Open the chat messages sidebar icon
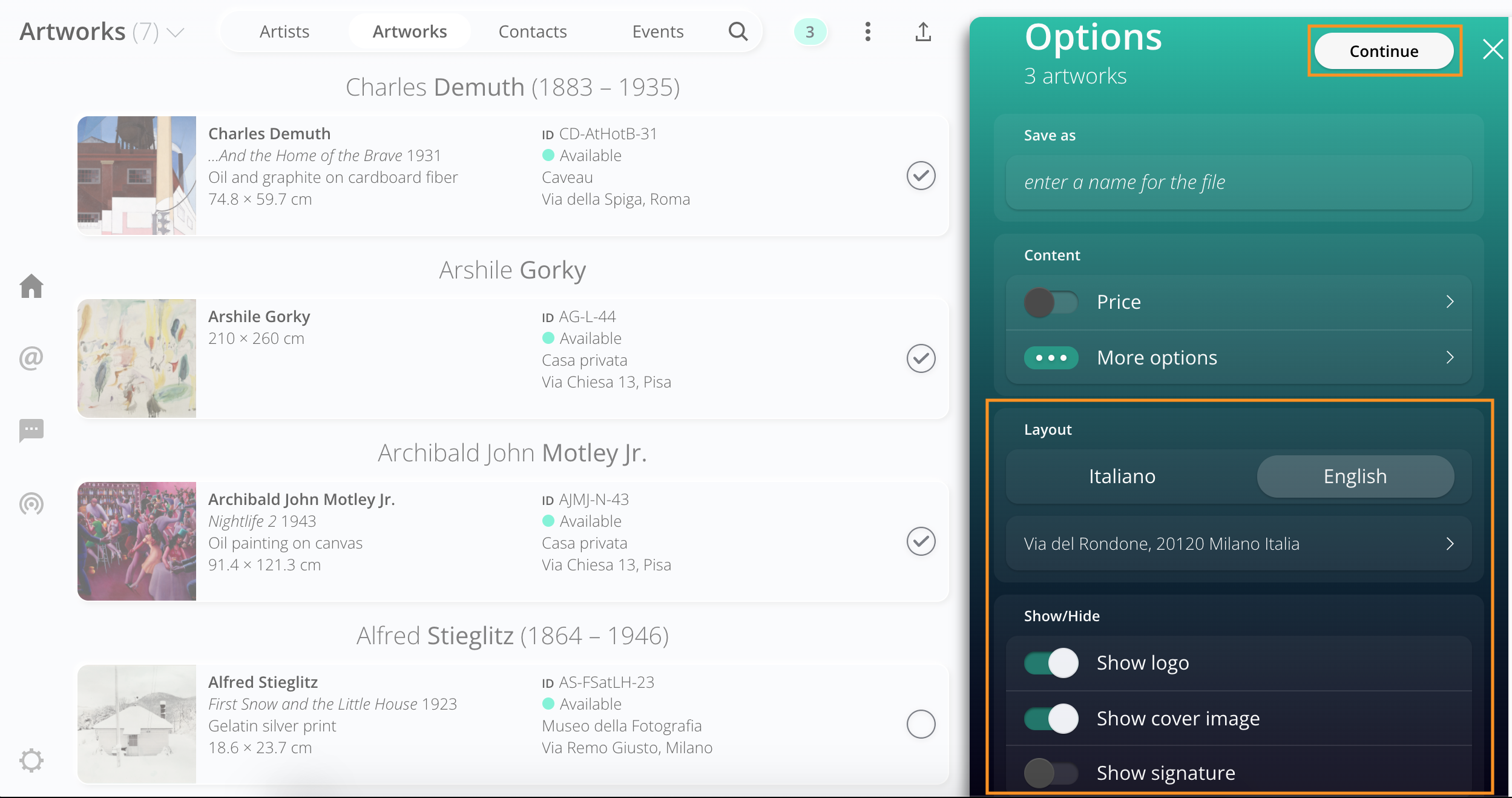 tap(31, 430)
